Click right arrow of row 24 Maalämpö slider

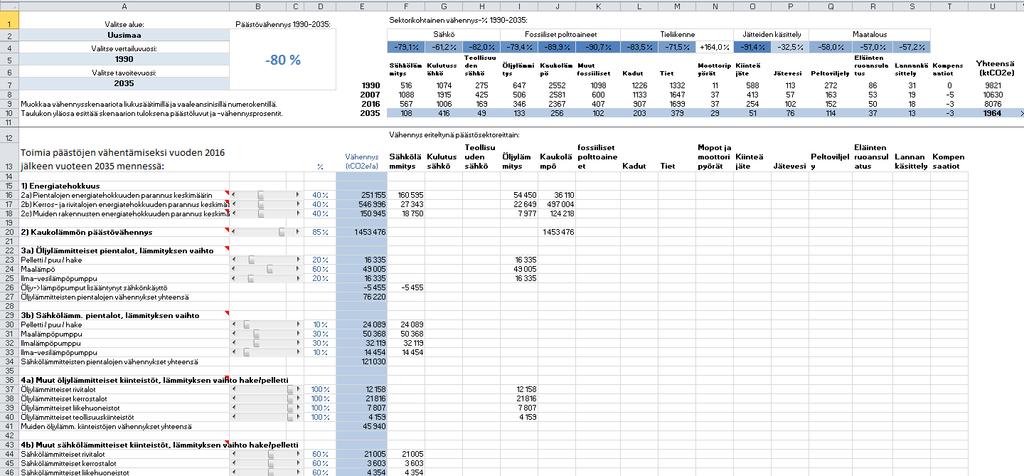click(298, 269)
